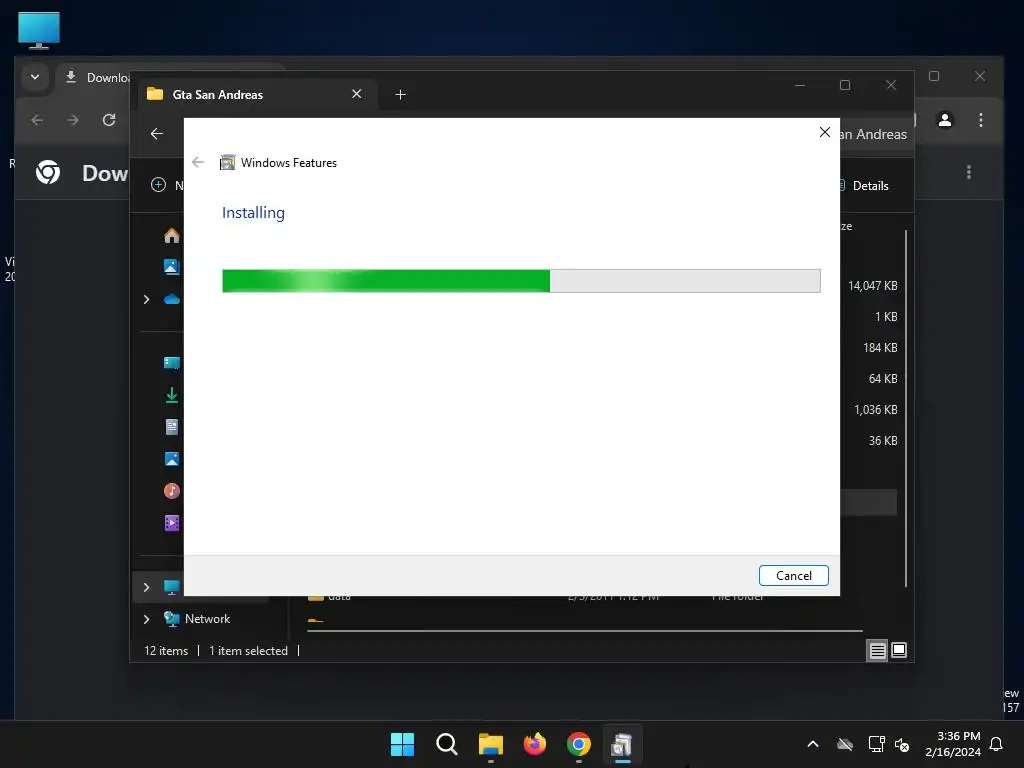
Task: Open OneDrive cloud in sidebar
Action: 172,299
